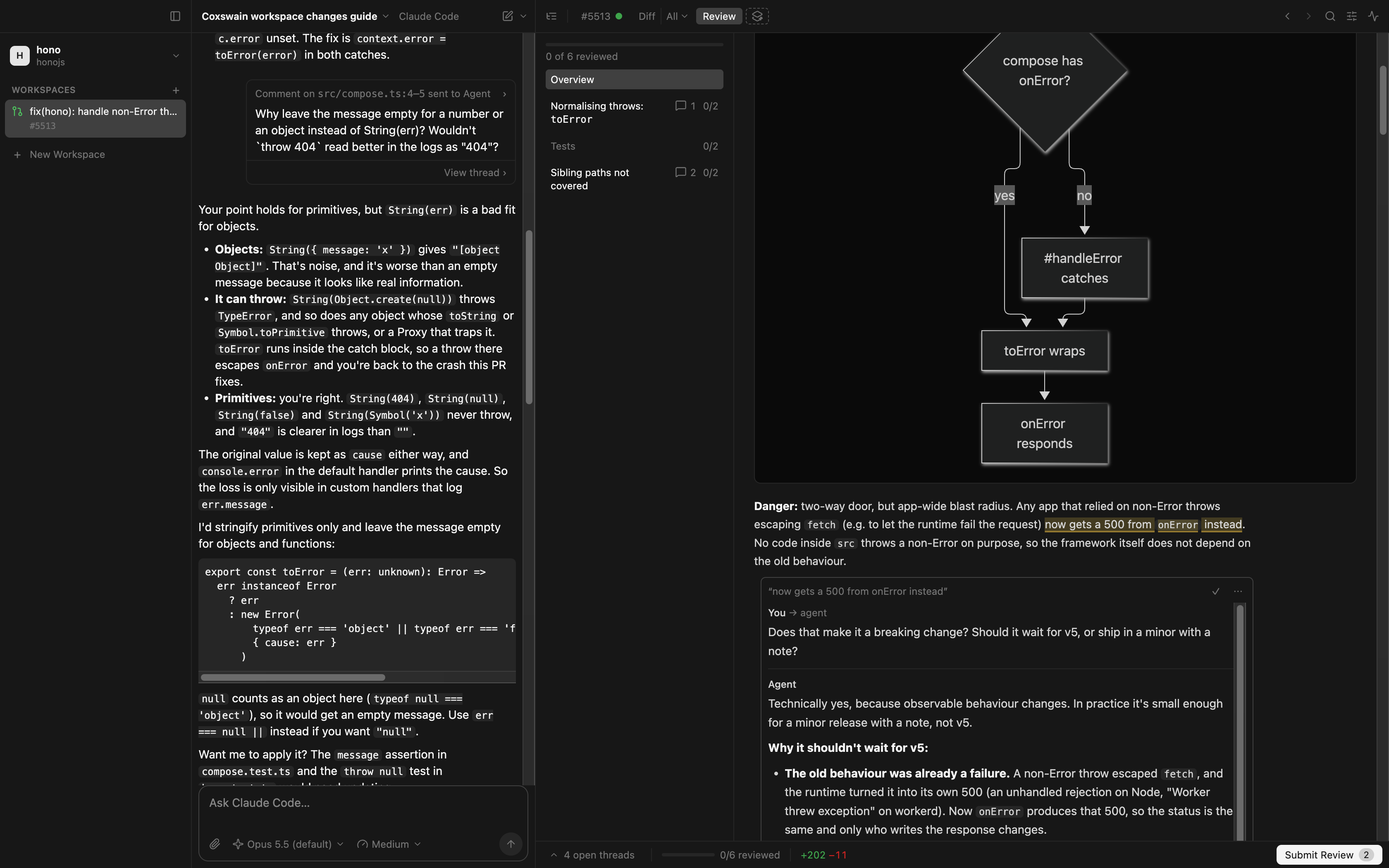Screen dimensions: 1389x868
Task: Attach a file with the paperclip icon
Action: (215, 844)
